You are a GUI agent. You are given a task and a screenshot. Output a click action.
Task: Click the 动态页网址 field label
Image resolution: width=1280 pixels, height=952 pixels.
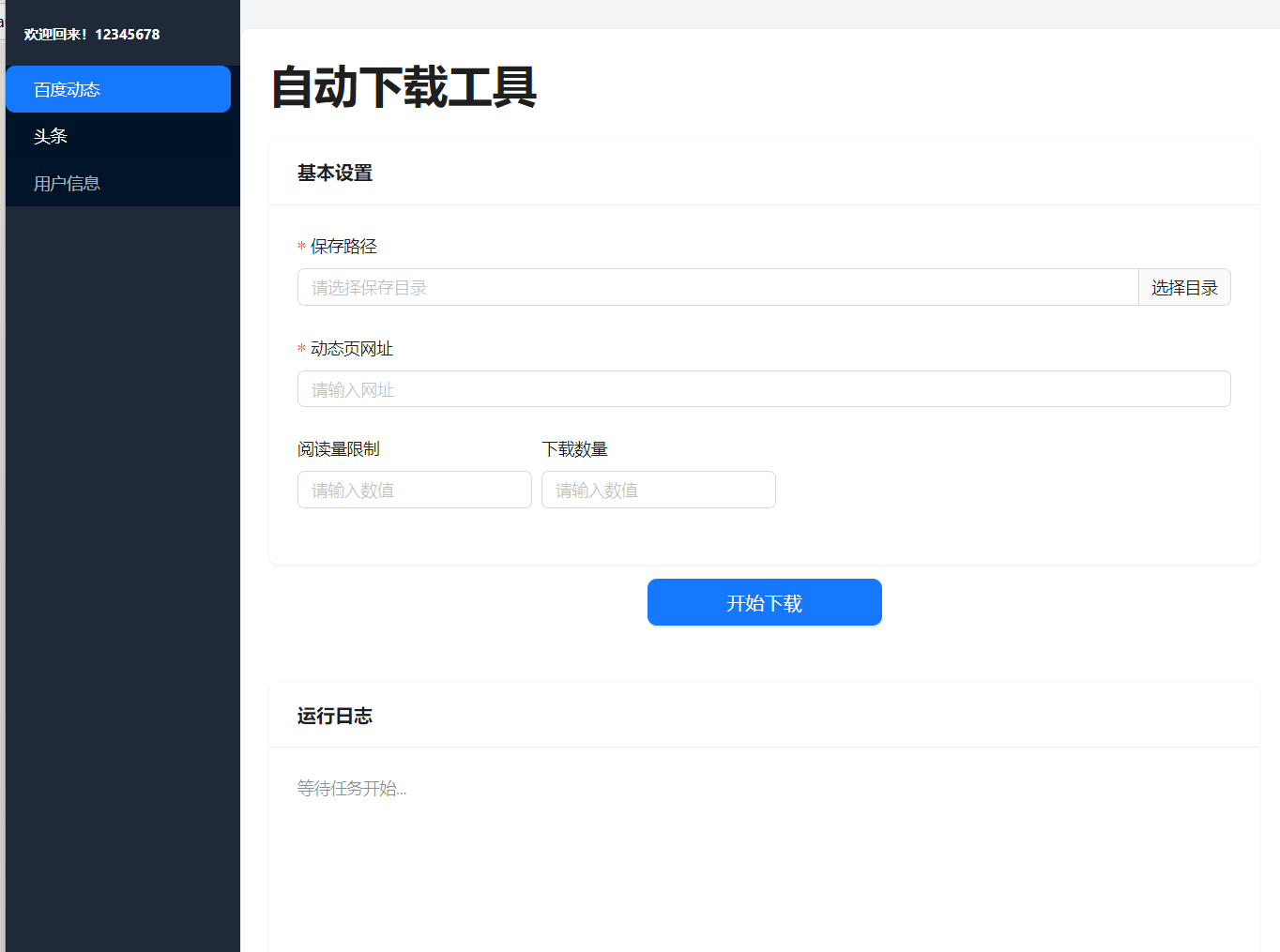(351, 348)
